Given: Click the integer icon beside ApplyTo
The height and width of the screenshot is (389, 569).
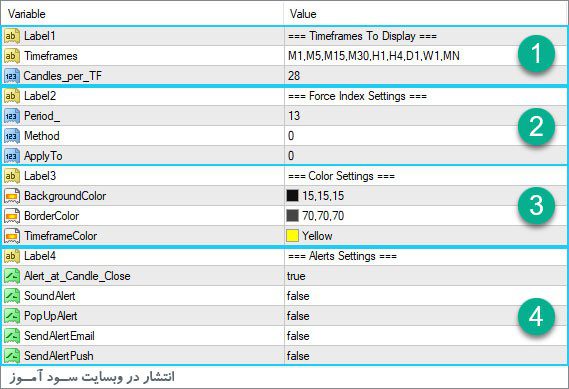Looking at the screenshot, I should (12, 156).
